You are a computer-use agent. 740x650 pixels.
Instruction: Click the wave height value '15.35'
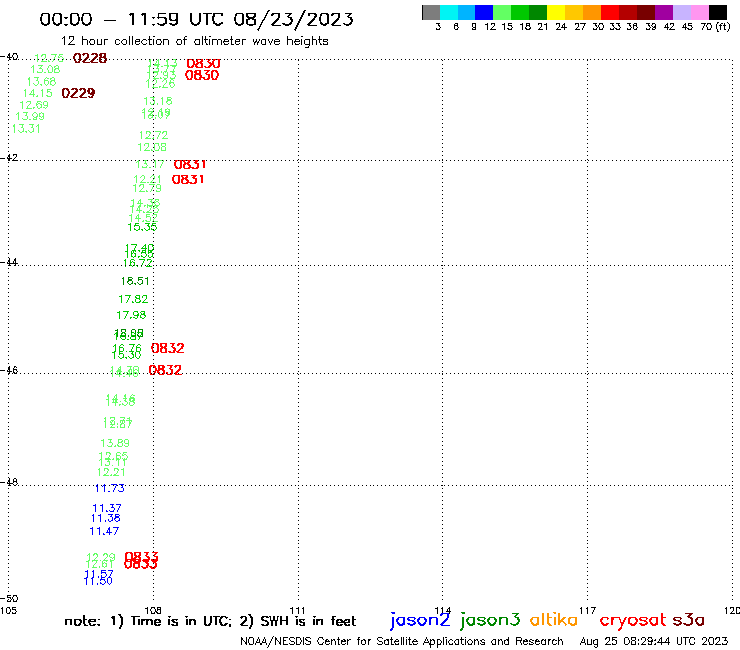[x=142, y=227]
